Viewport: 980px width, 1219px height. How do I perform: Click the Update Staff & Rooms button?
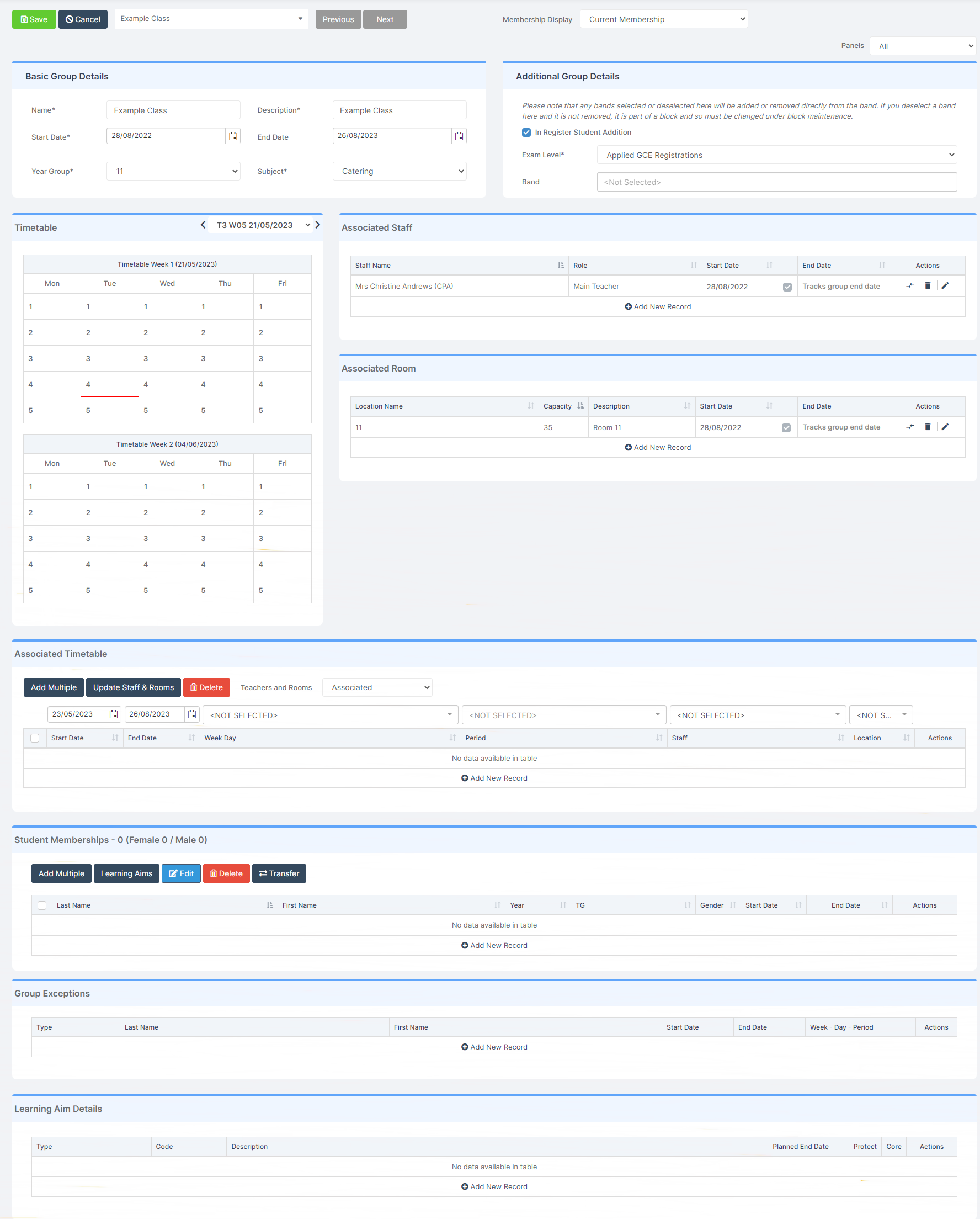[133, 687]
